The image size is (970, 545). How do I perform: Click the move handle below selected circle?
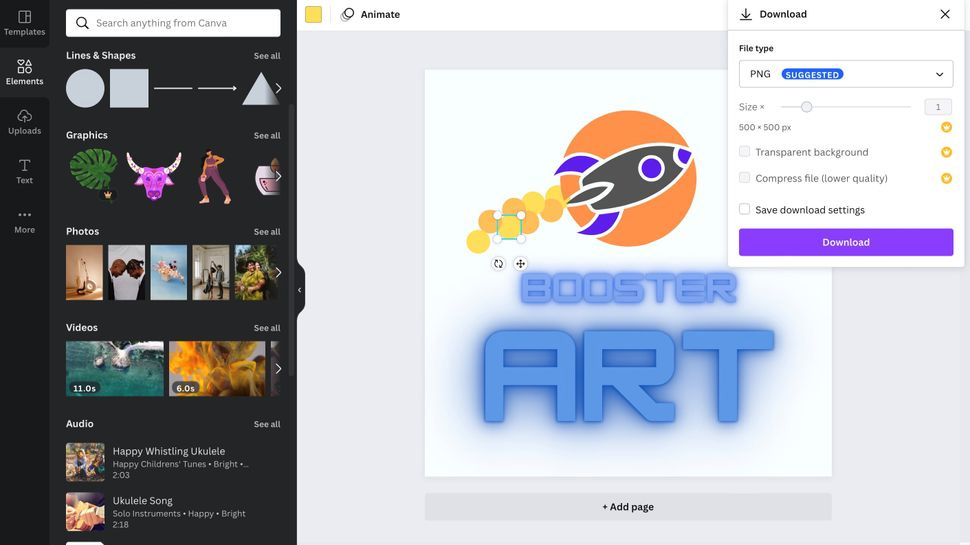point(520,264)
